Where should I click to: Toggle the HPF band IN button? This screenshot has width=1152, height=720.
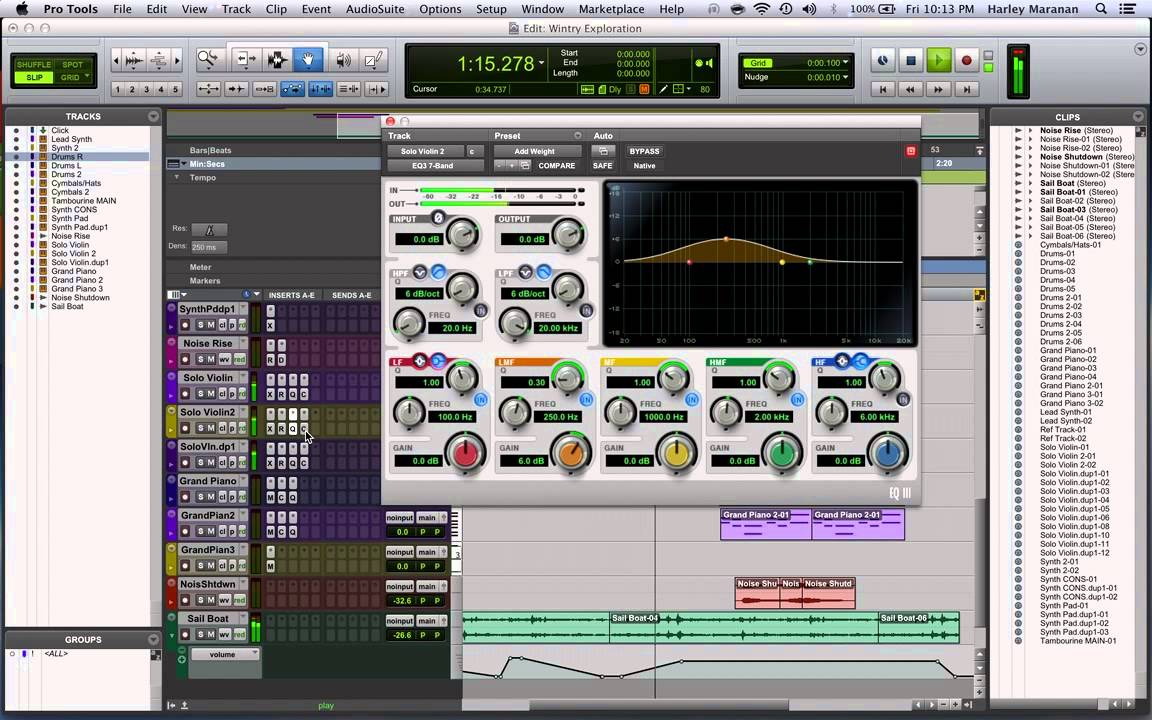click(x=480, y=311)
